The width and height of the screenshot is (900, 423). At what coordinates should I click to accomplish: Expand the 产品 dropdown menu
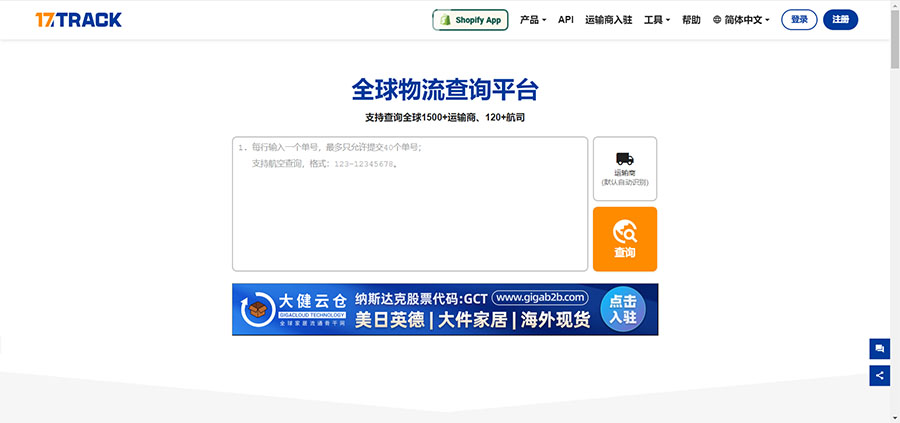533,20
